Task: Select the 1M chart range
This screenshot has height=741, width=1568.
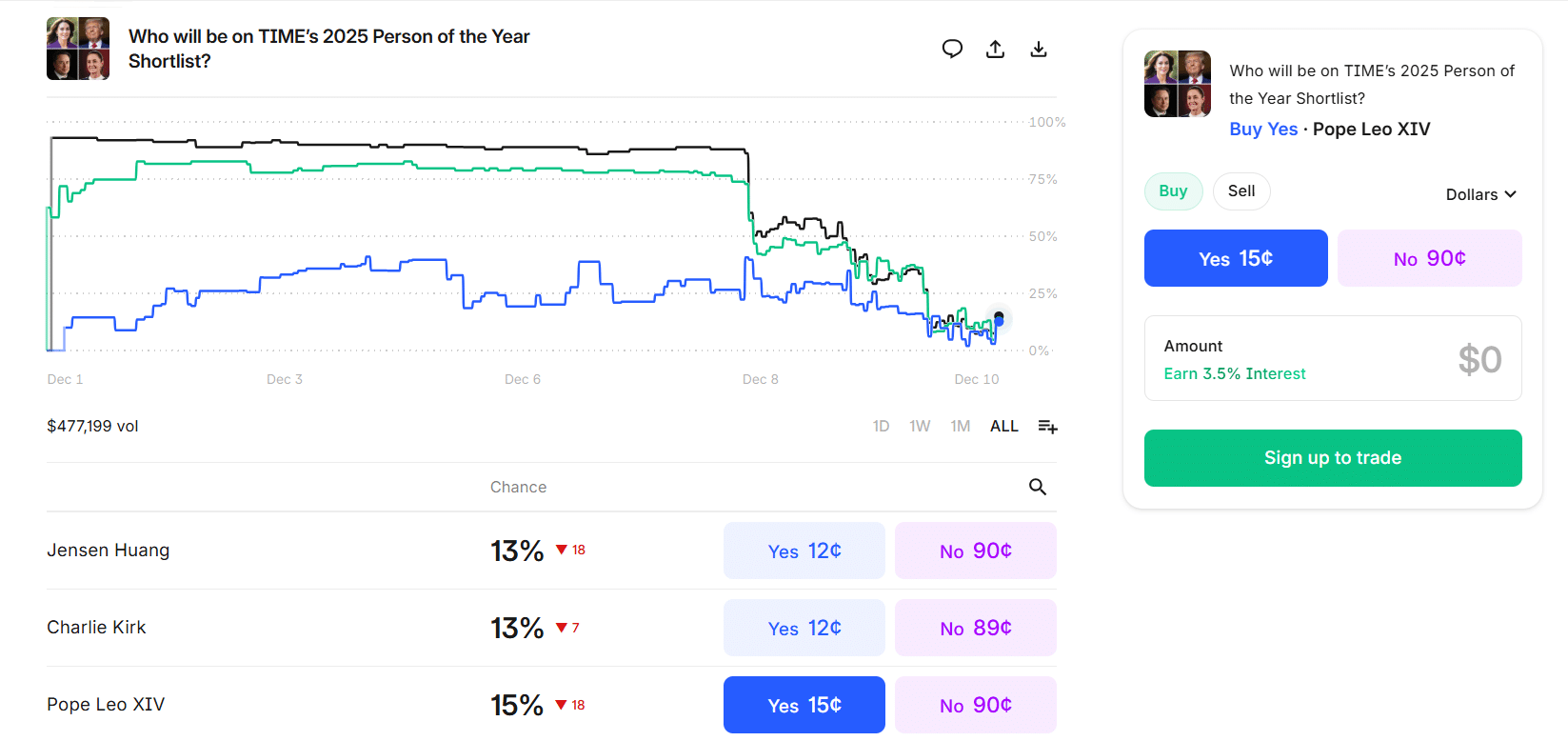Action: [960, 427]
